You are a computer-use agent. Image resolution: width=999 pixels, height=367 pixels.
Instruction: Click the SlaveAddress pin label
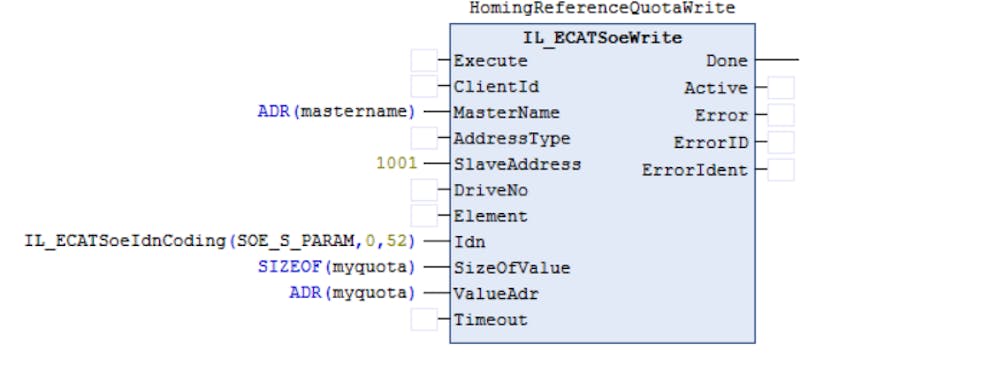click(x=517, y=164)
